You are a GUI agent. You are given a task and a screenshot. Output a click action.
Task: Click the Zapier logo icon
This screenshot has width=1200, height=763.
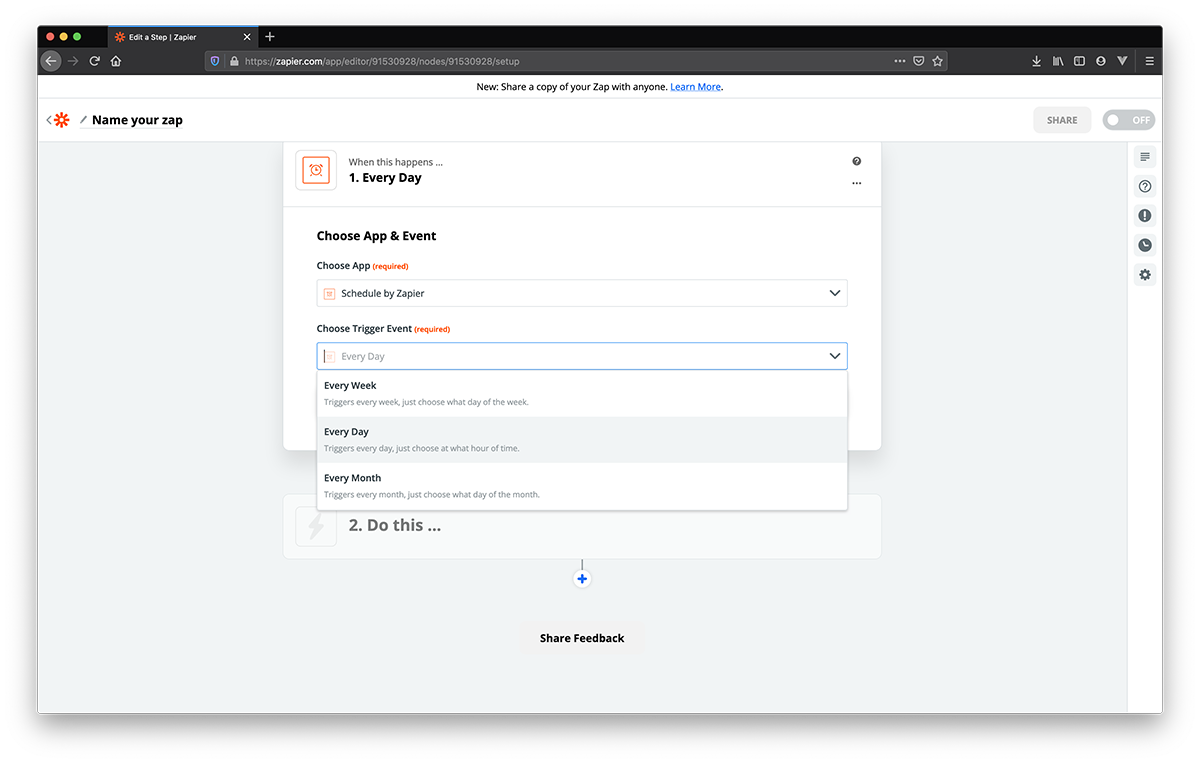point(62,120)
